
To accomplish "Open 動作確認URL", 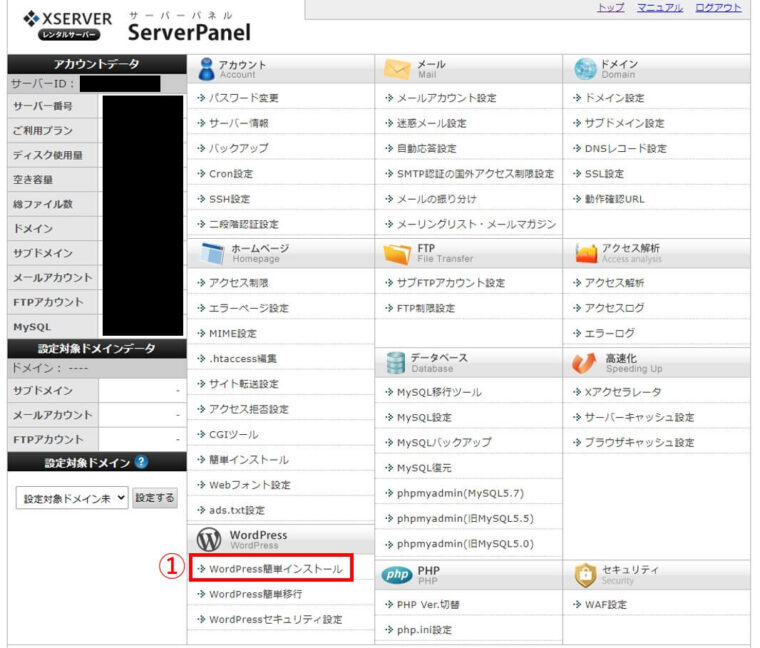I will [x=615, y=199].
